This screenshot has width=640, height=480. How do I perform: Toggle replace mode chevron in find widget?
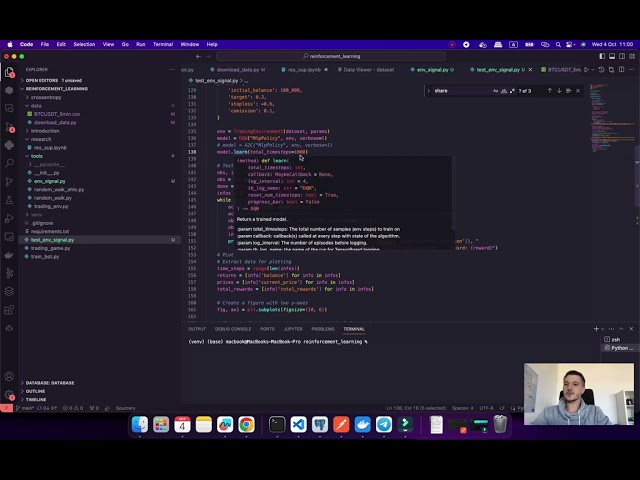click(x=429, y=91)
